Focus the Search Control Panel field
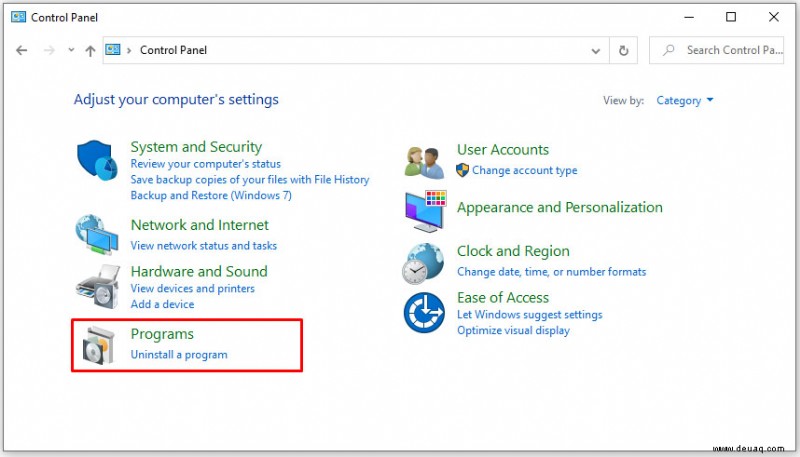This screenshot has width=800, height=457. click(x=716, y=50)
